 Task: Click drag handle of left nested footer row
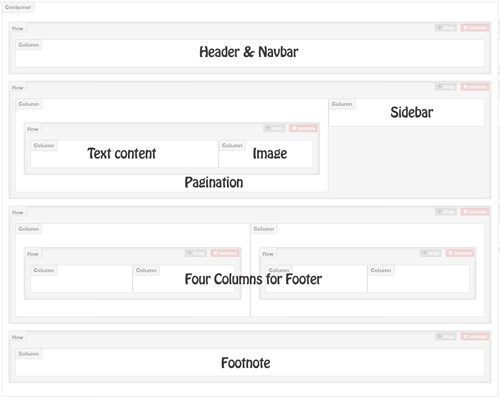point(196,253)
